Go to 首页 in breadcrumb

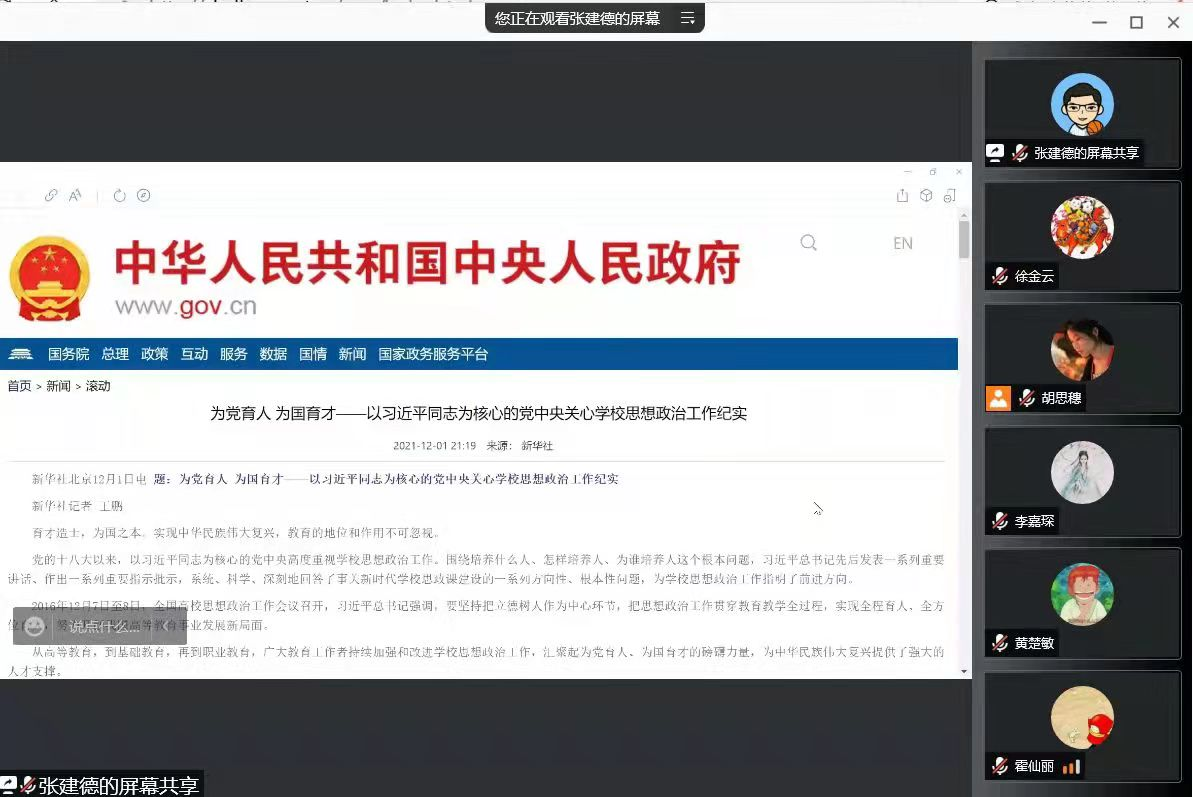point(19,386)
